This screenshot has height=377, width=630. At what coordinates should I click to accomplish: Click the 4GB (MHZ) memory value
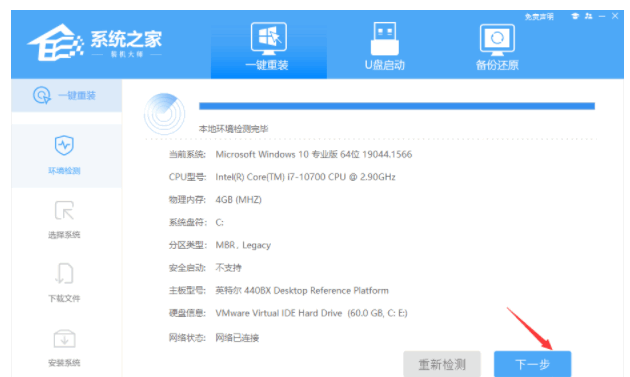click(x=238, y=200)
